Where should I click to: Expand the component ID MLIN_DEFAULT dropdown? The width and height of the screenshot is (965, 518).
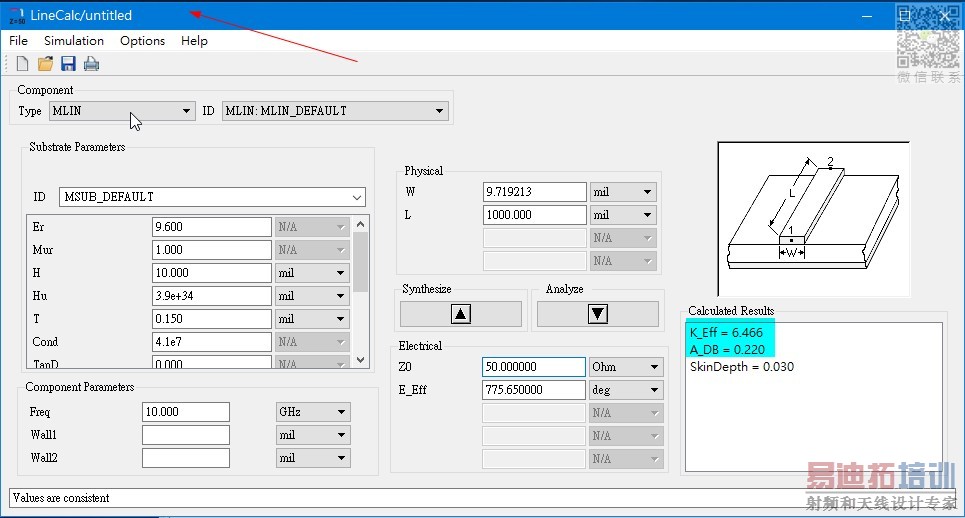pyautogui.click(x=335, y=111)
